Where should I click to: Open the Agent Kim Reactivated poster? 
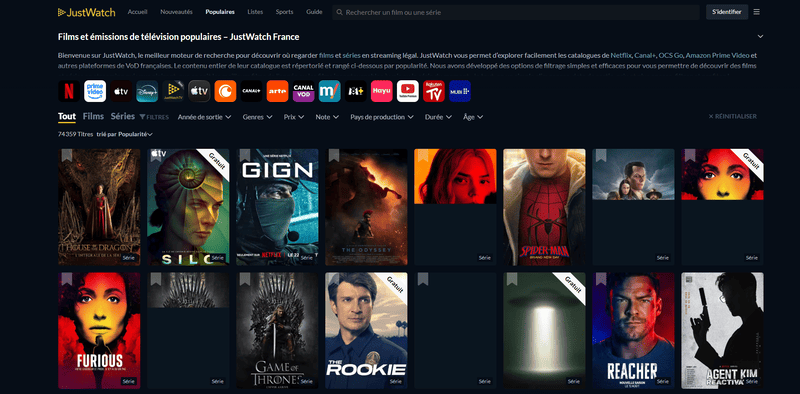pyautogui.click(x=722, y=331)
